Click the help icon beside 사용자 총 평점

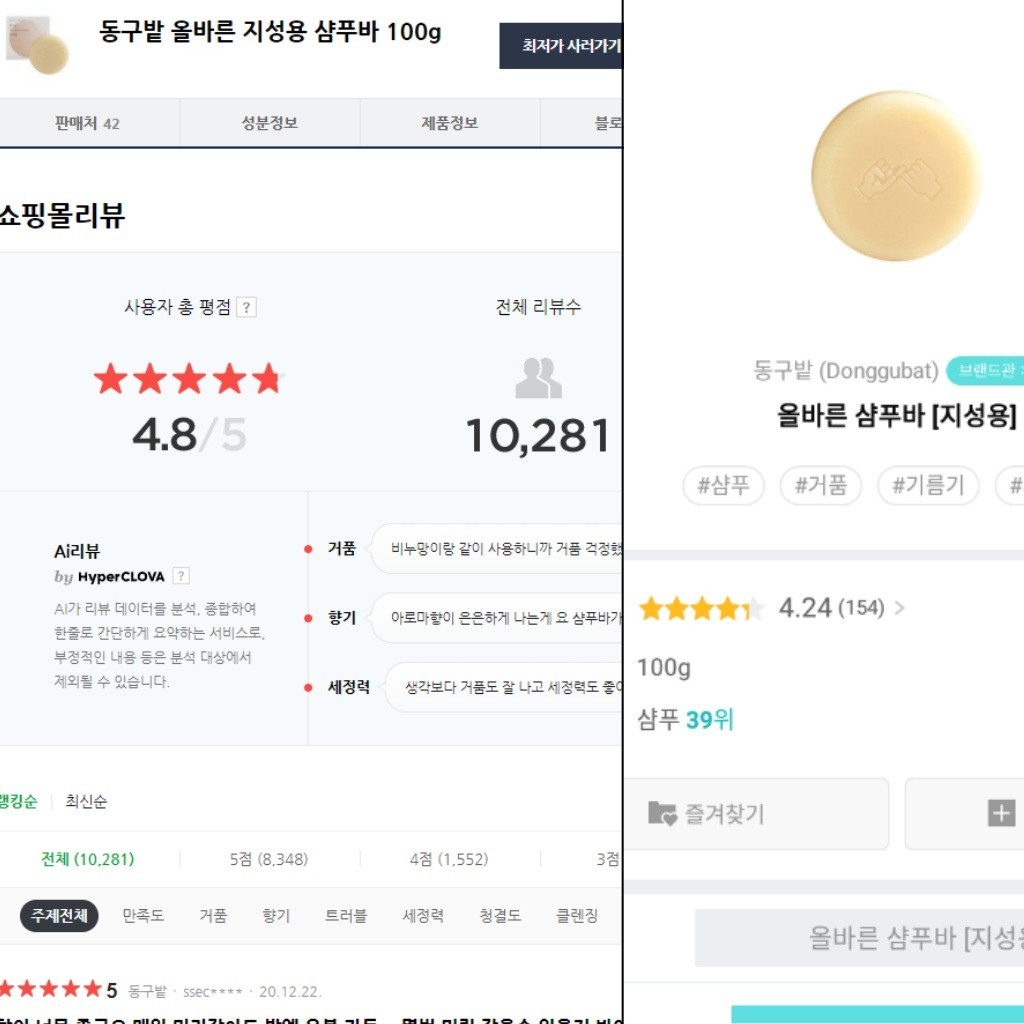(x=246, y=308)
